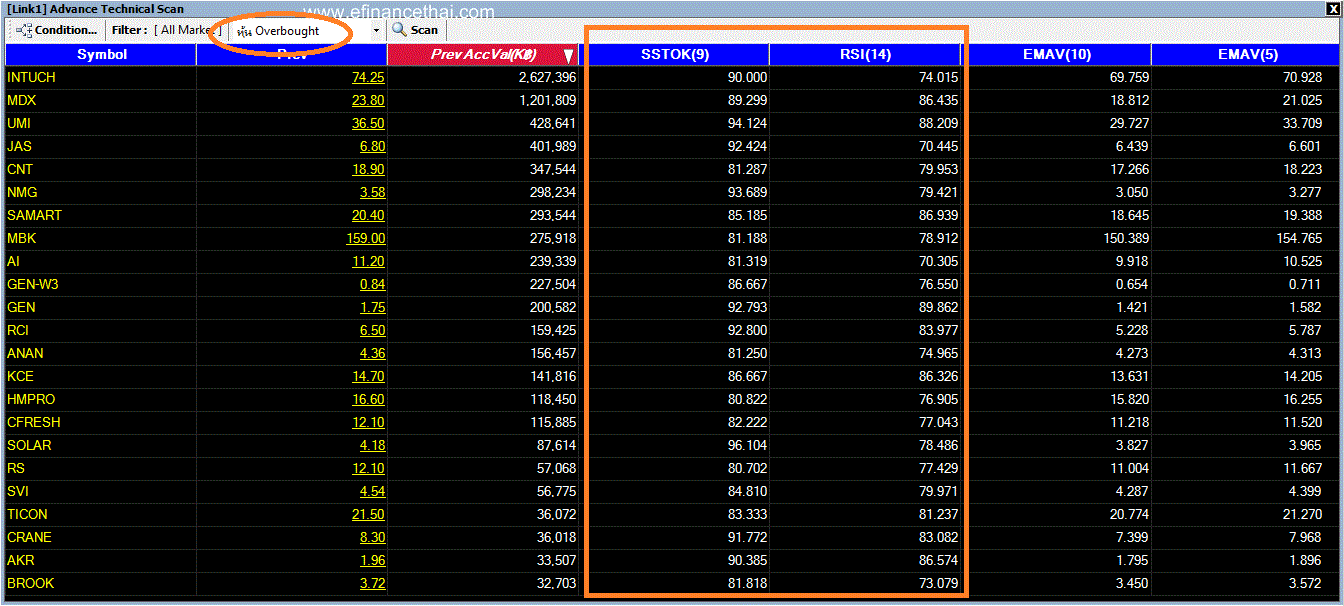This screenshot has width=1344, height=606.
Task: Select the GEN-W3 symbol
Action: pos(33,284)
